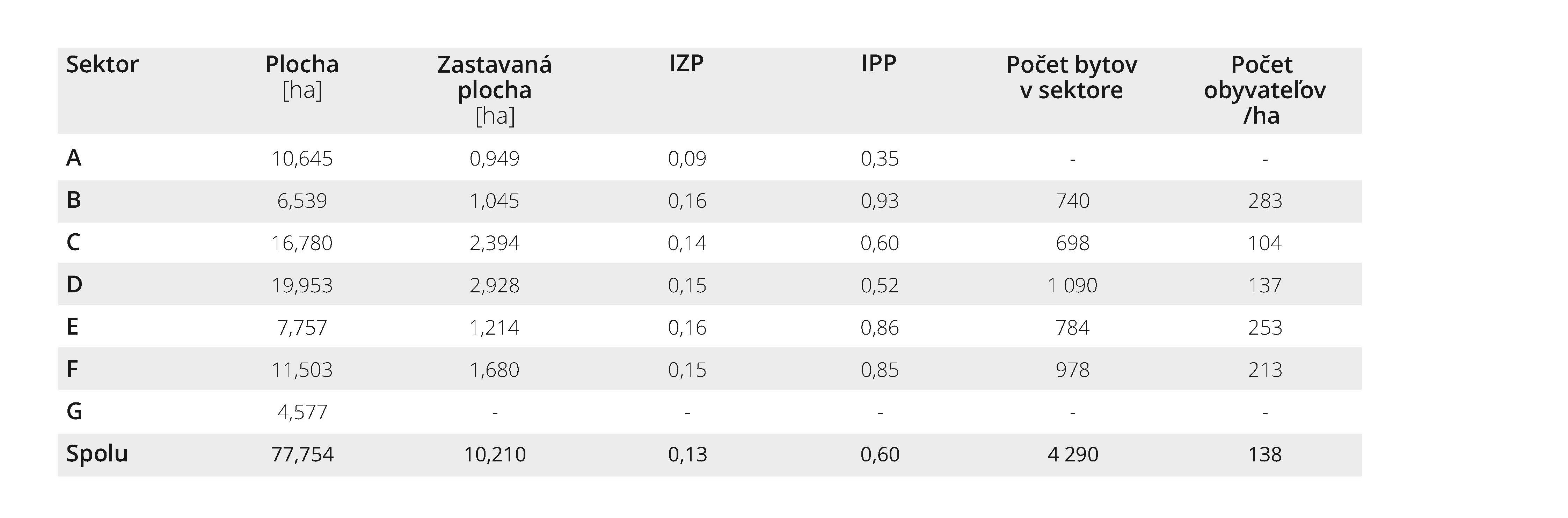Image resolution: width=1568 pixels, height=518 pixels.
Task: Click the Zastavaná plocha header cell
Action: pos(494,89)
